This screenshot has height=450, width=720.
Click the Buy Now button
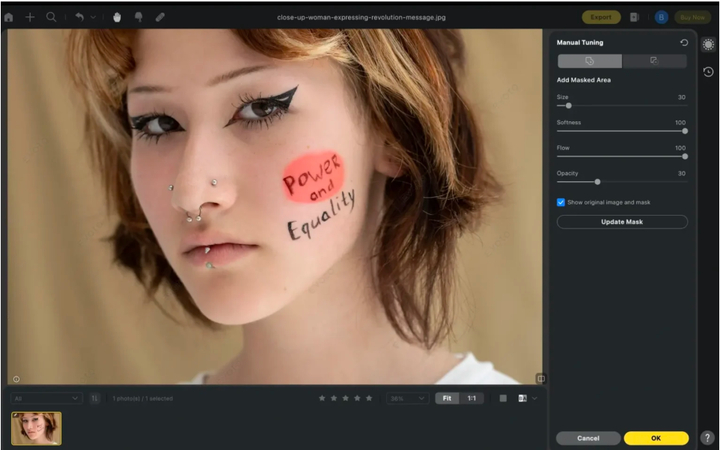tap(692, 17)
